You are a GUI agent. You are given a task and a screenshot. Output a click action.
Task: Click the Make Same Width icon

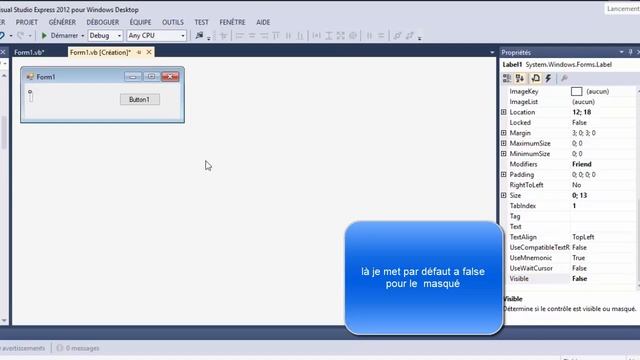tap(316, 36)
